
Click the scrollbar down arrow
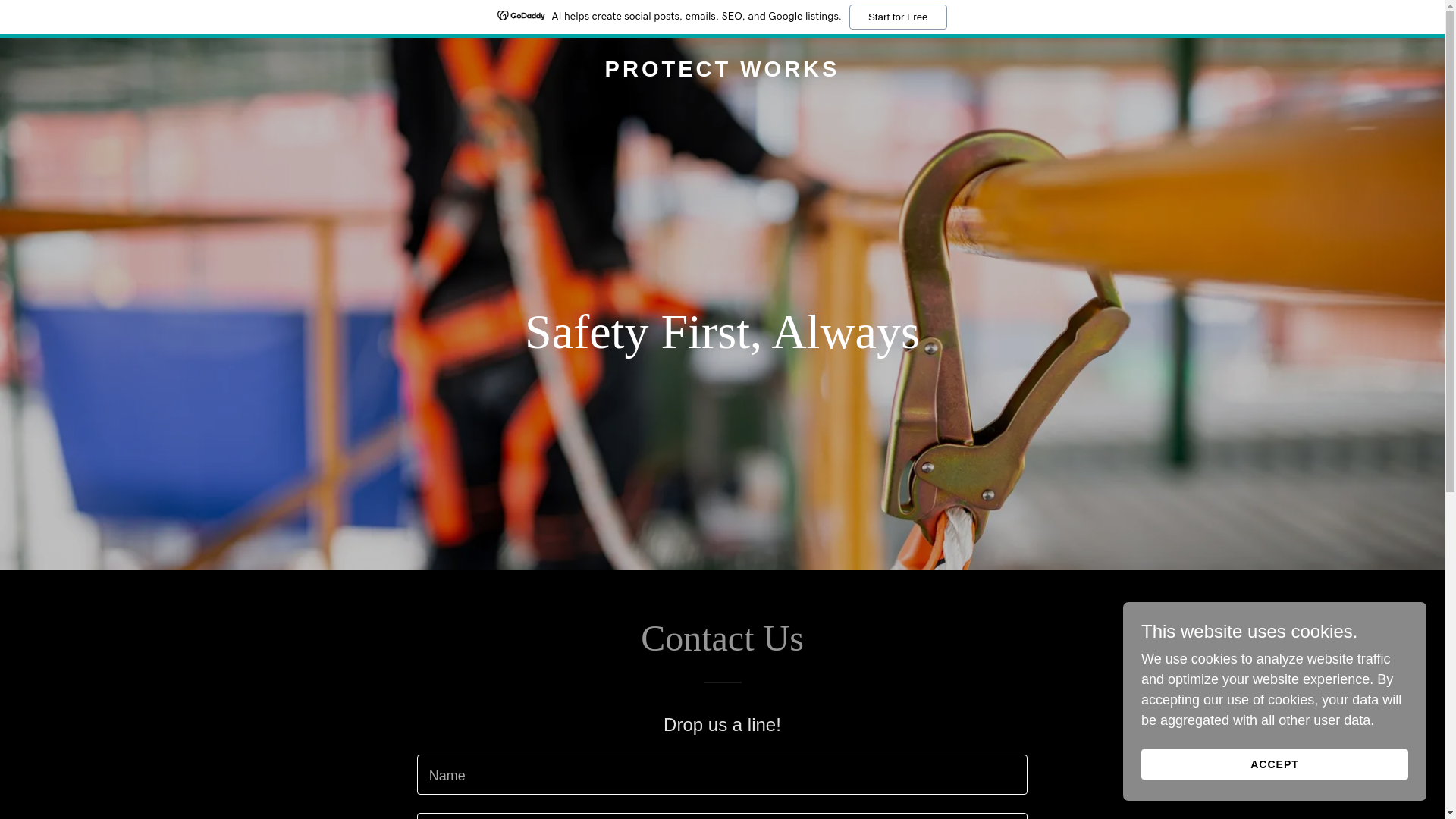1450,814
